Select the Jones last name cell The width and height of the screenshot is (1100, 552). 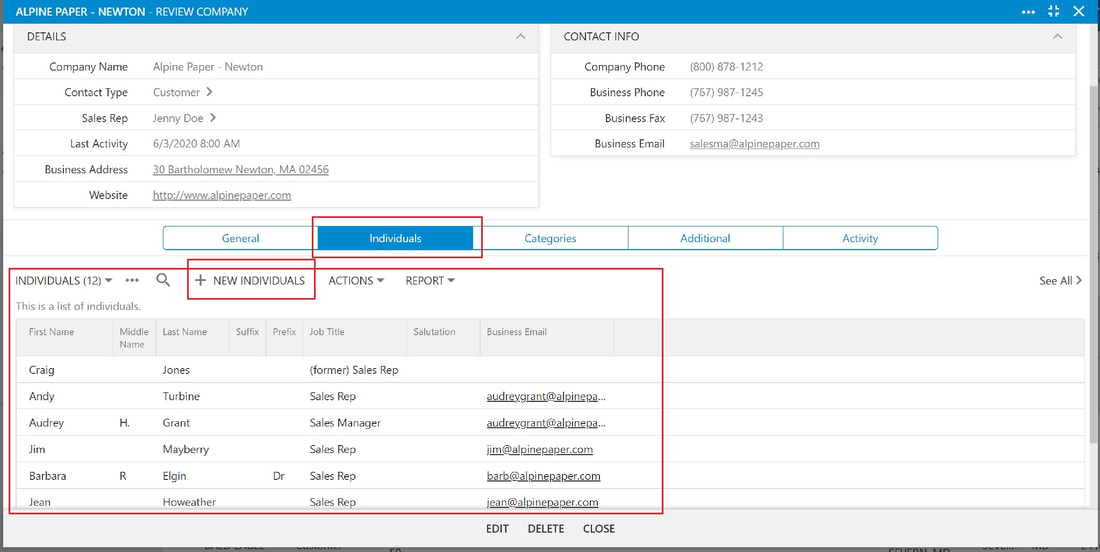tap(176, 370)
